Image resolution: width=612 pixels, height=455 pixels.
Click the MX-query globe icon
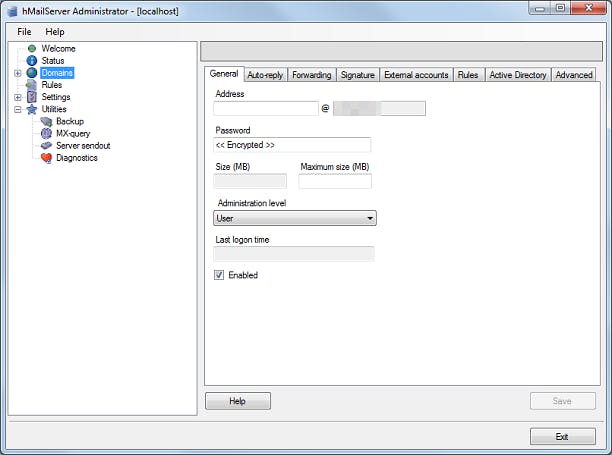coord(46,133)
